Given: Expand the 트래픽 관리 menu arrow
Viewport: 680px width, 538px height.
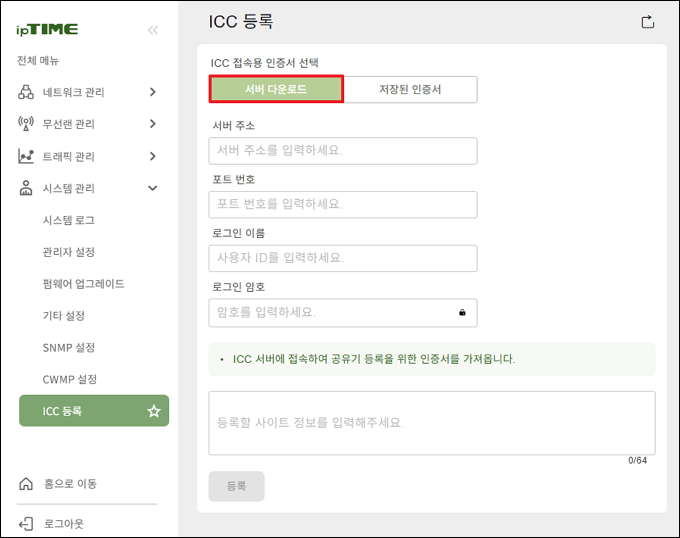Looking at the screenshot, I should (152, 156).
